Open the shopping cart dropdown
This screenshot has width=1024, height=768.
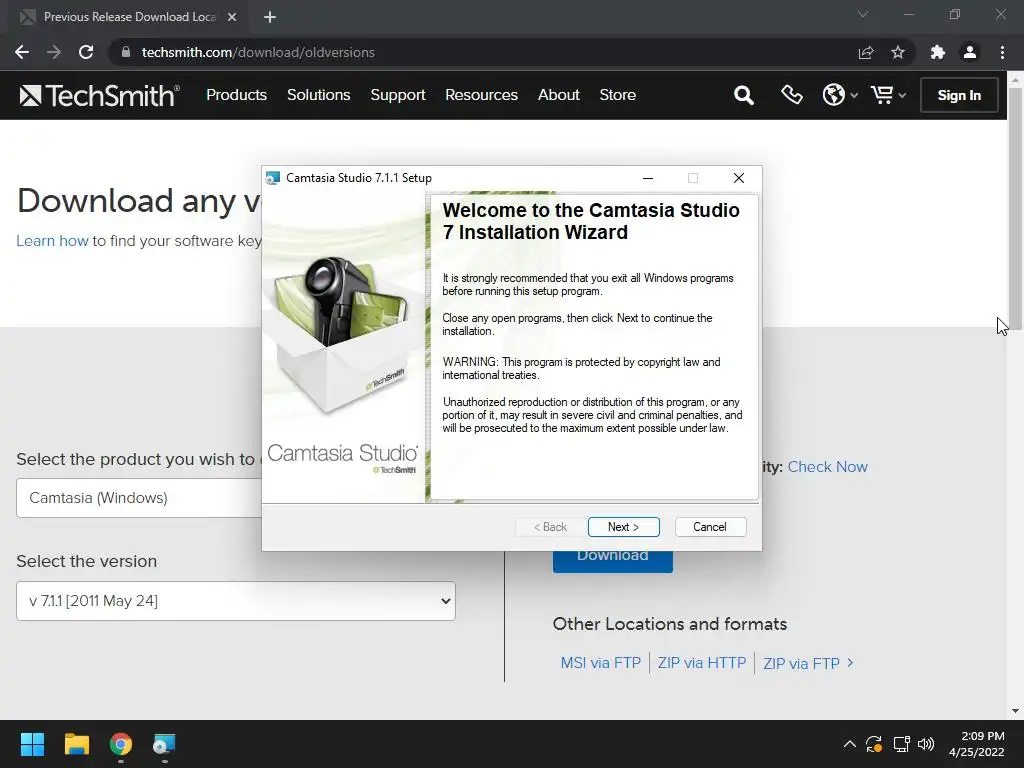pos(888,95)
